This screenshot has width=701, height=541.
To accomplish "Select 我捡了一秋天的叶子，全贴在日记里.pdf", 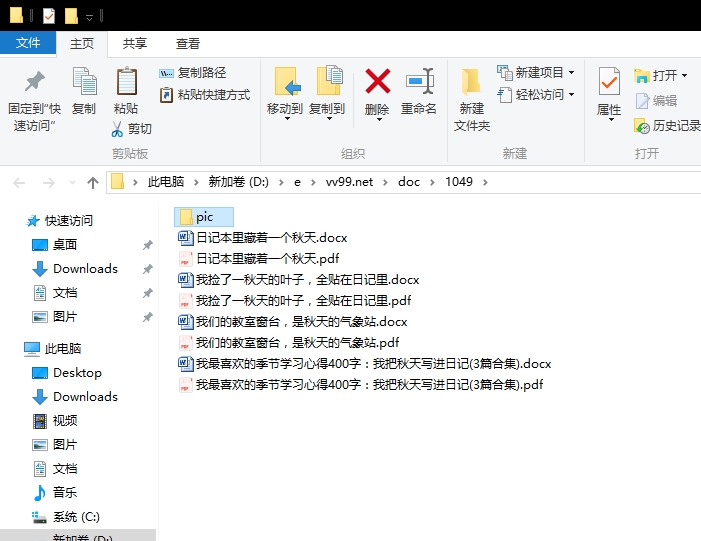I will [x=295, y=300].
